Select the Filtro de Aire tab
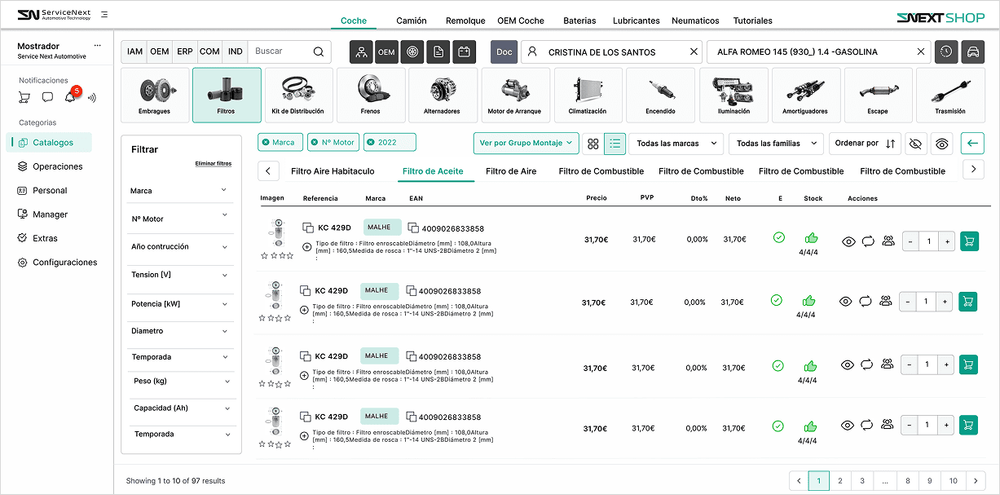 [x=511, y=171]
